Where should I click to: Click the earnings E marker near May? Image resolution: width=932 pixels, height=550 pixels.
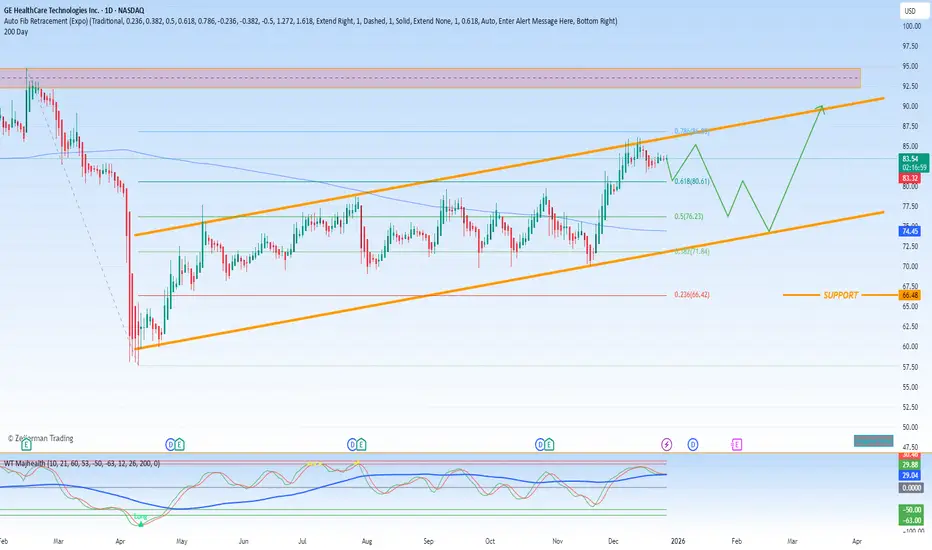(180, 444)
